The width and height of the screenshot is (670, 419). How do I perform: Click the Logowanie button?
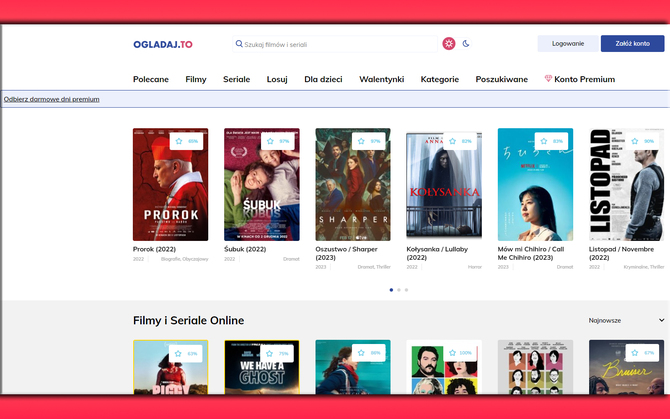click(x=568, y=44)
